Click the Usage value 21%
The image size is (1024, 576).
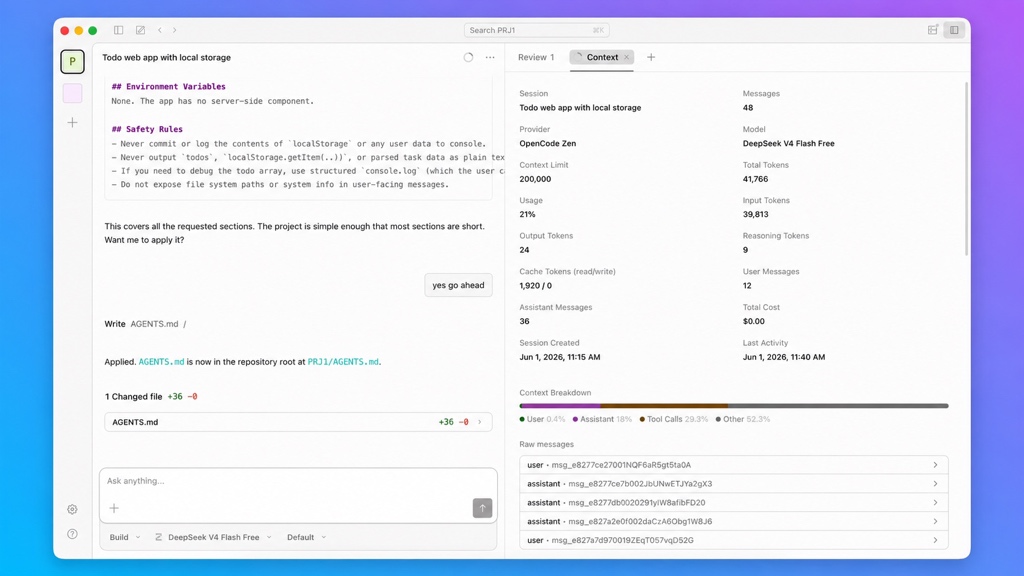(527, 214)
